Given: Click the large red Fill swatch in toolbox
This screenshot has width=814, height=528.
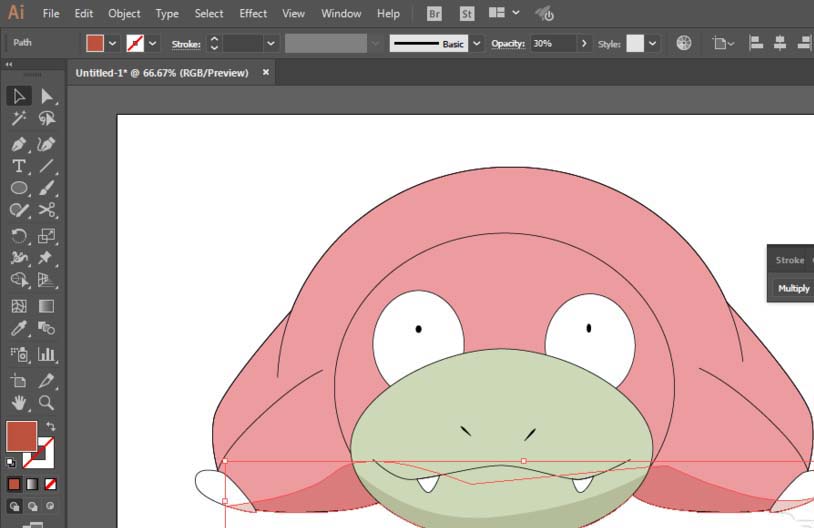Looking at the screenshot, I should [21, 436].
